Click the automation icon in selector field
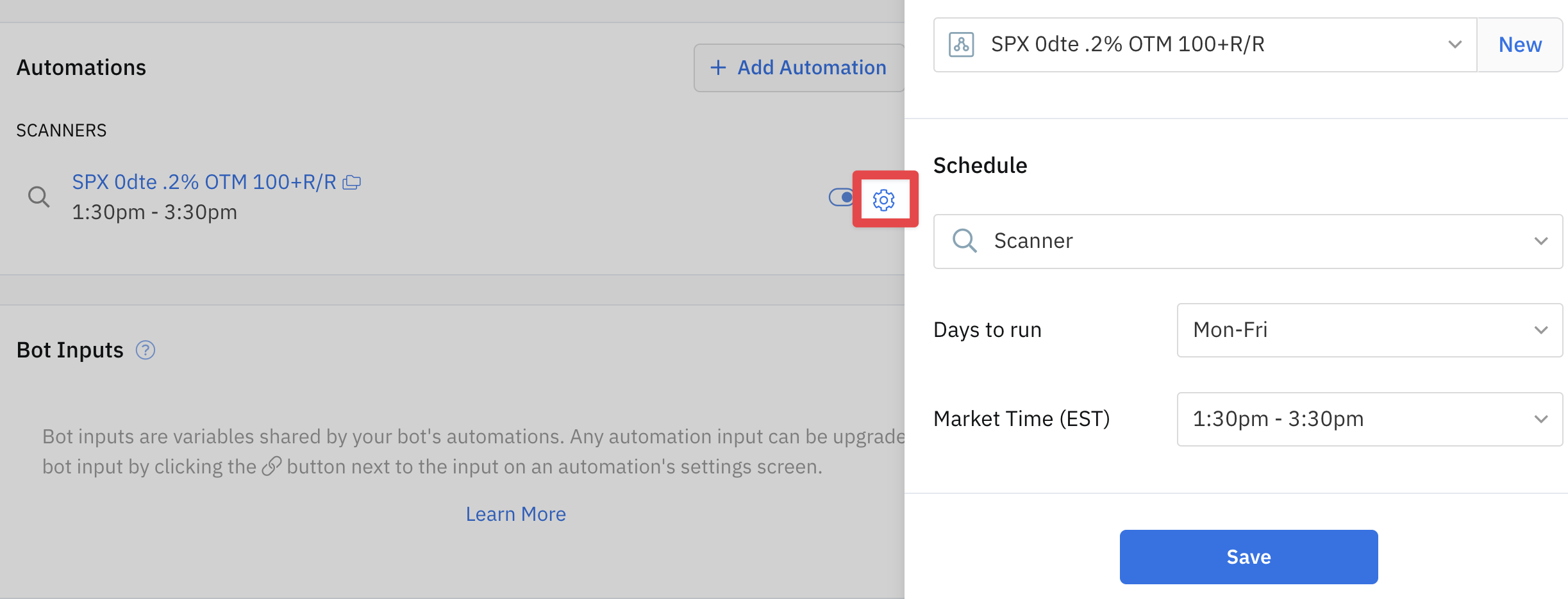 tap(961, 45)
